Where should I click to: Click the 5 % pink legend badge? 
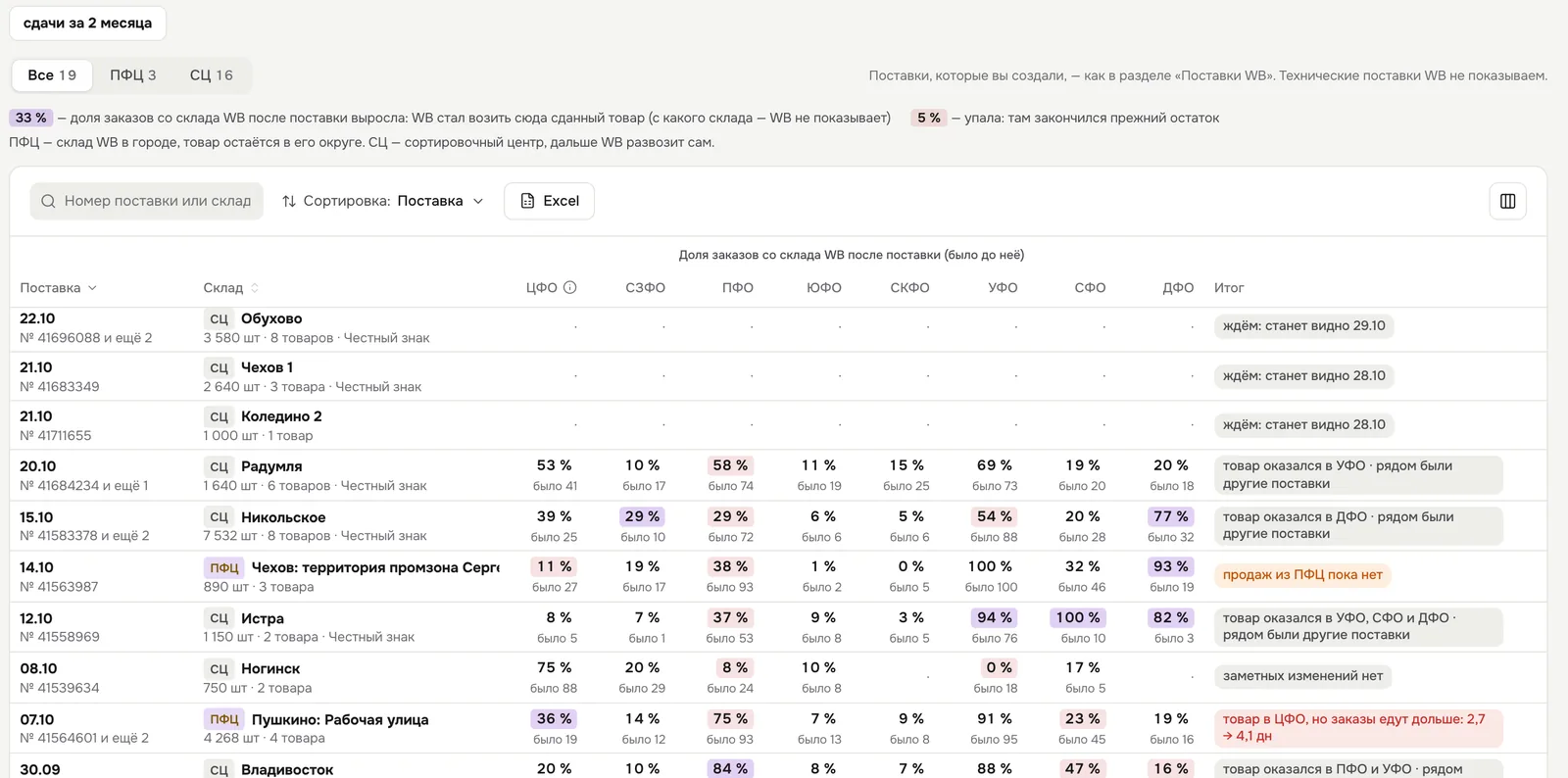click(x=929, y=118)
